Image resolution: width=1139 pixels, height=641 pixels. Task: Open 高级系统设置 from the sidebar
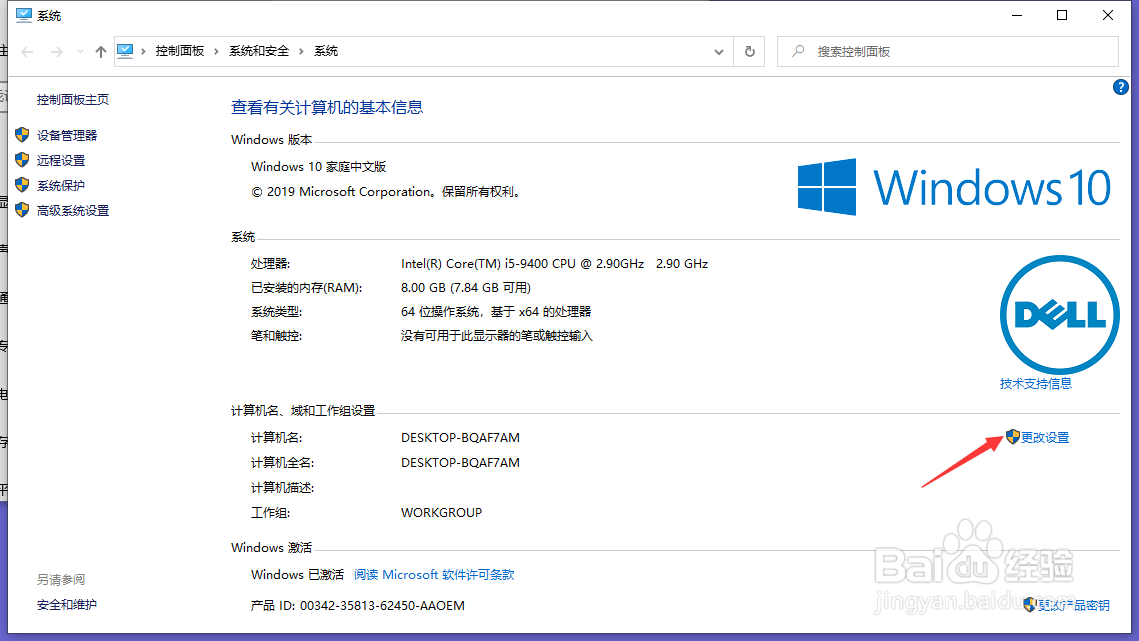click(x=73, y=210)
